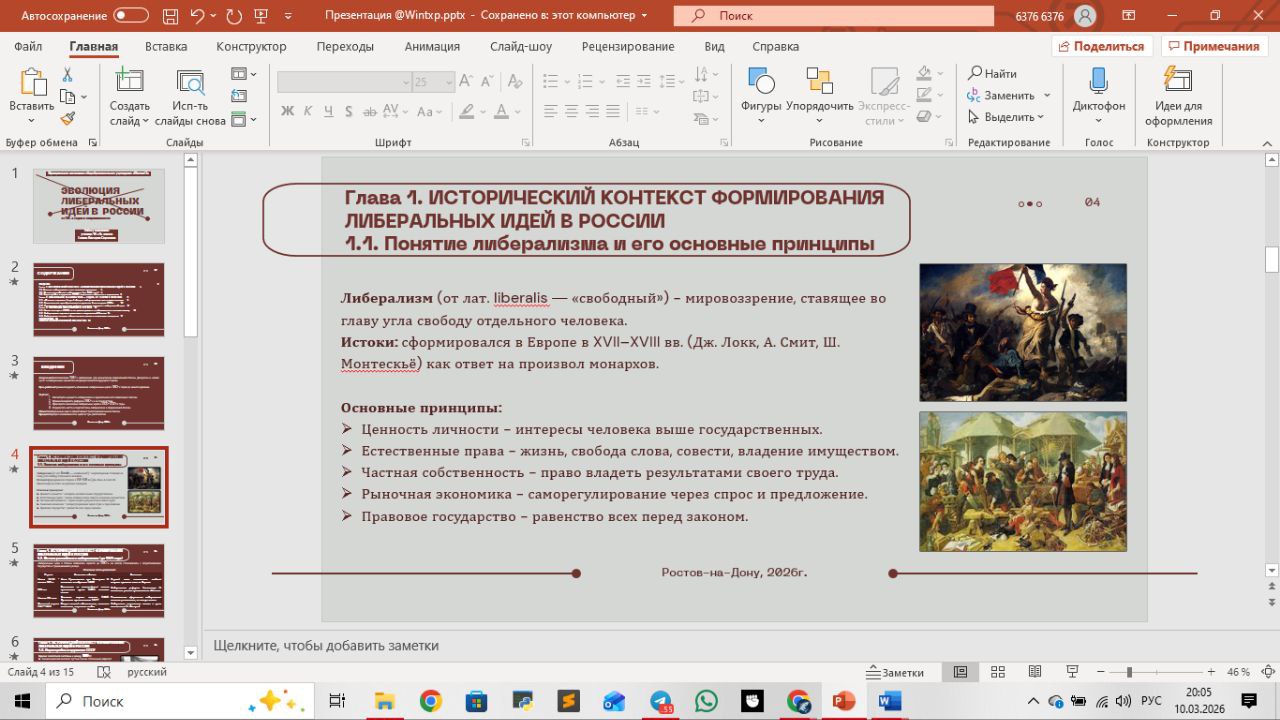This screenshot has width=1280, height=720.
Task: Switch to slide sorter view
Action: click(x=997, y=672)
